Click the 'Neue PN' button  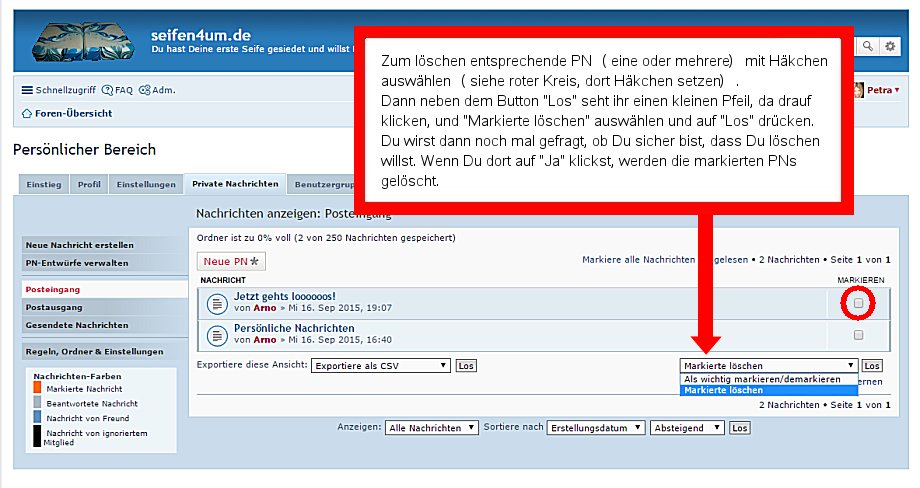(x=231, y=261)
